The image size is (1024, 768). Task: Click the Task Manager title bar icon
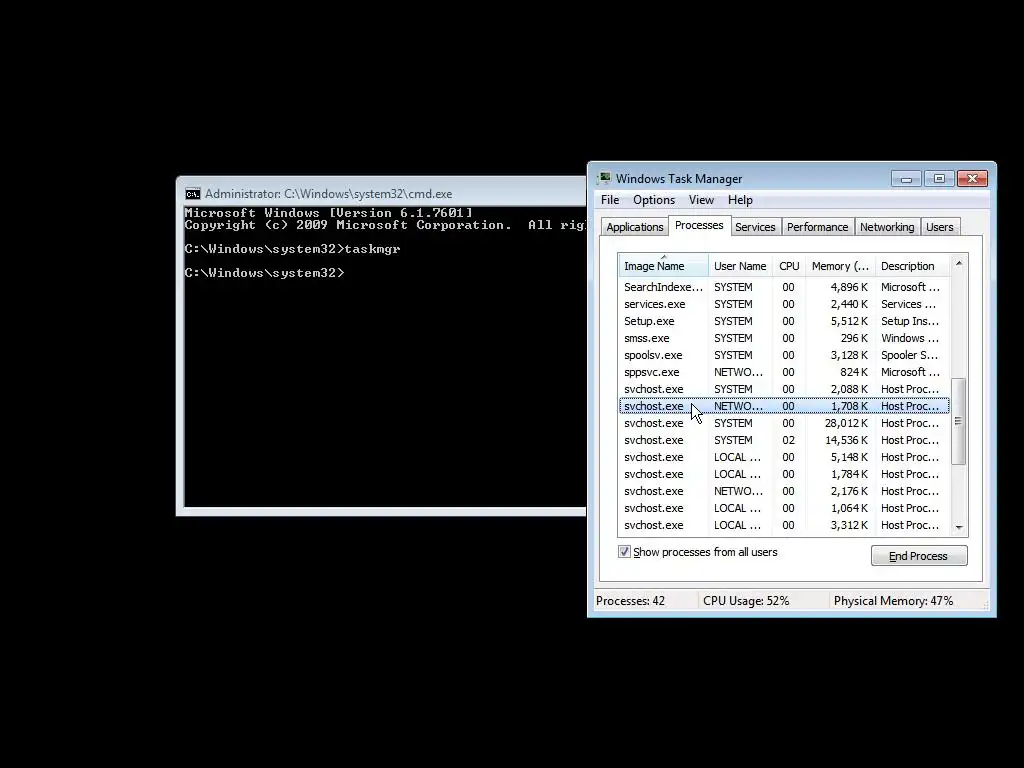605,178
